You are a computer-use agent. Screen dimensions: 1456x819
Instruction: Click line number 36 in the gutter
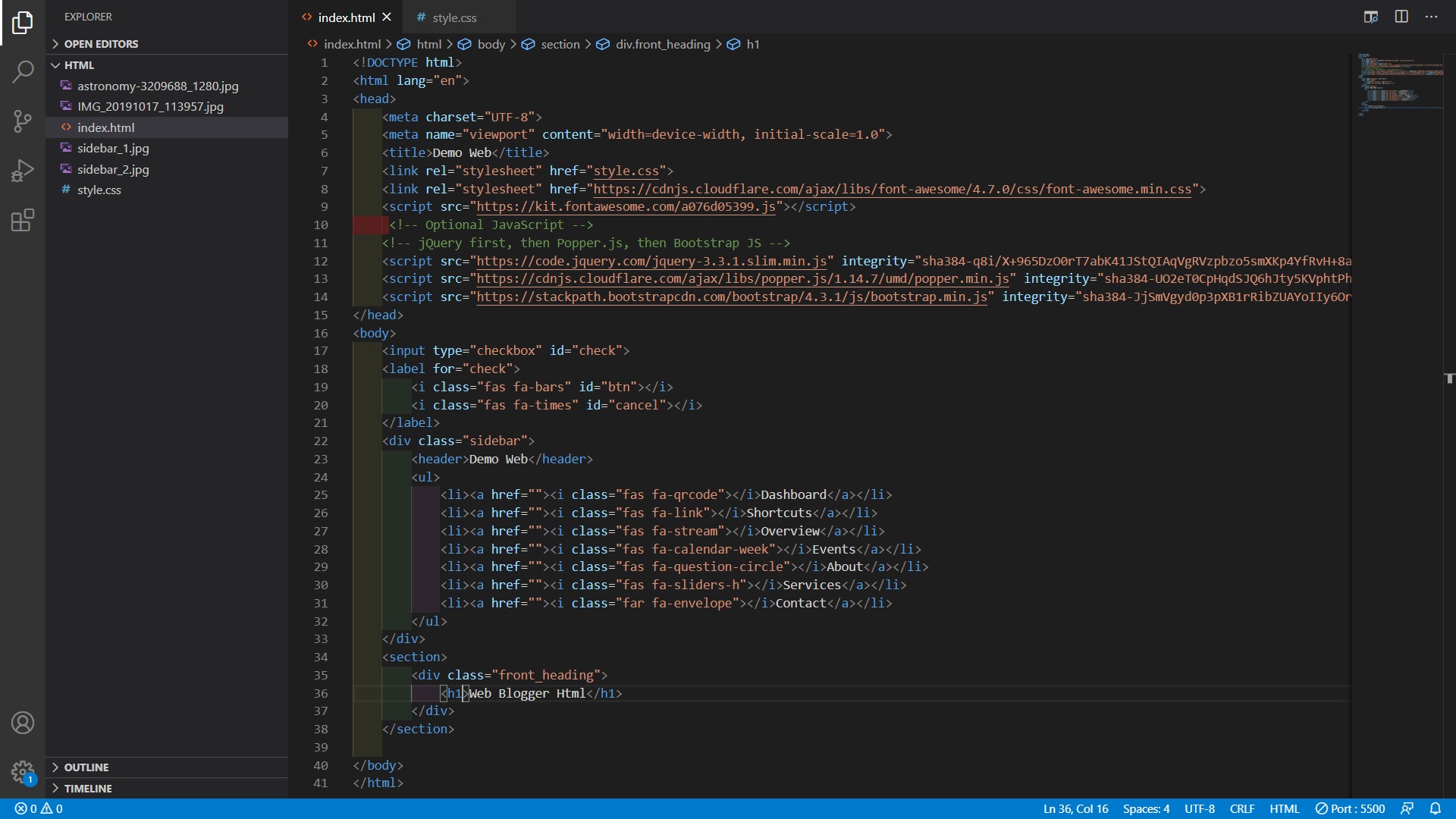321,694
